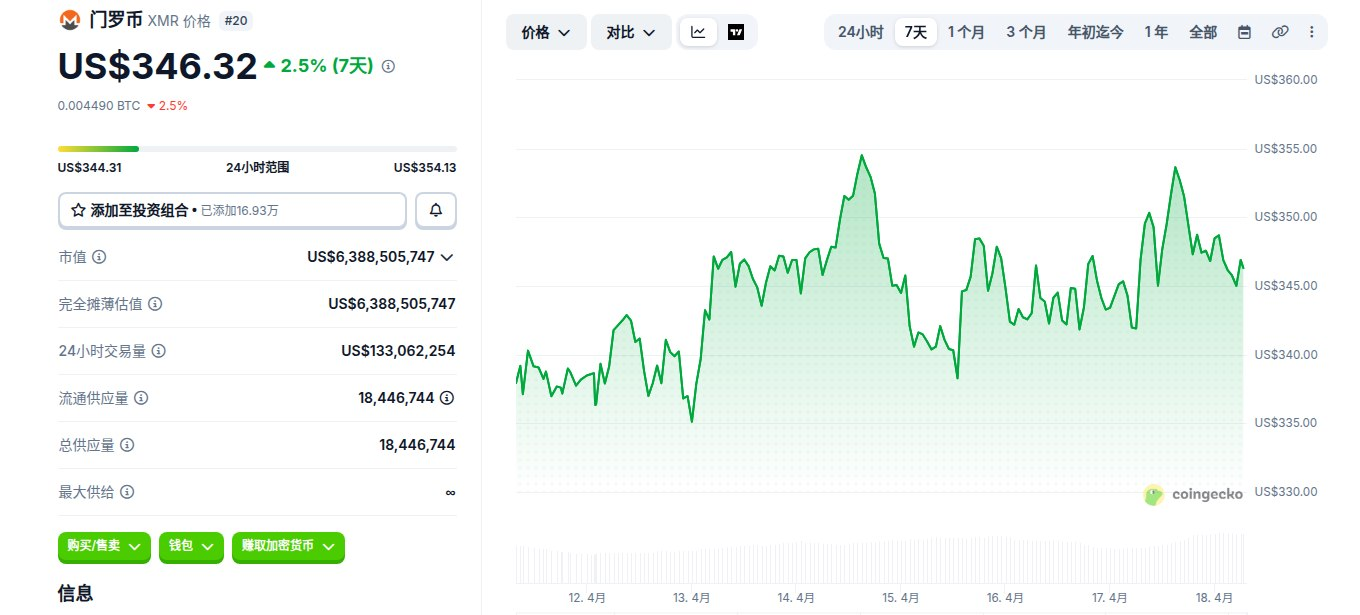The image size is (1360, 615).
Task: Show market cap info tooltip icon
Action: [x=99, y=257]
